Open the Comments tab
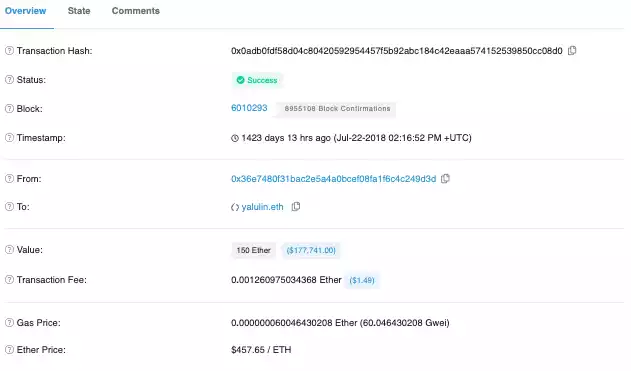Screen dimensions: 631x371 click(136, 11)
